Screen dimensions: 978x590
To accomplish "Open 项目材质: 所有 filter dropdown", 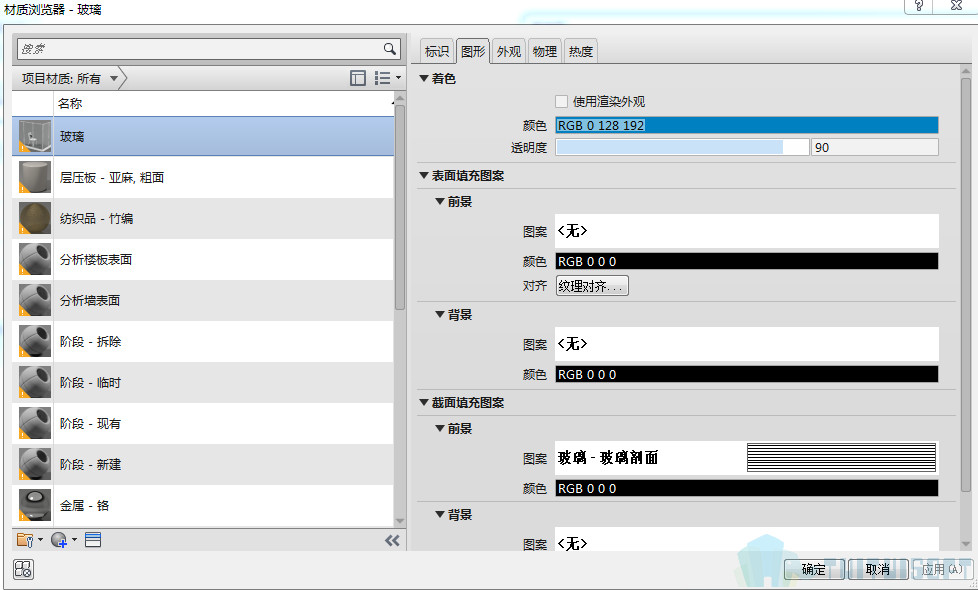I will click(70, 78).
